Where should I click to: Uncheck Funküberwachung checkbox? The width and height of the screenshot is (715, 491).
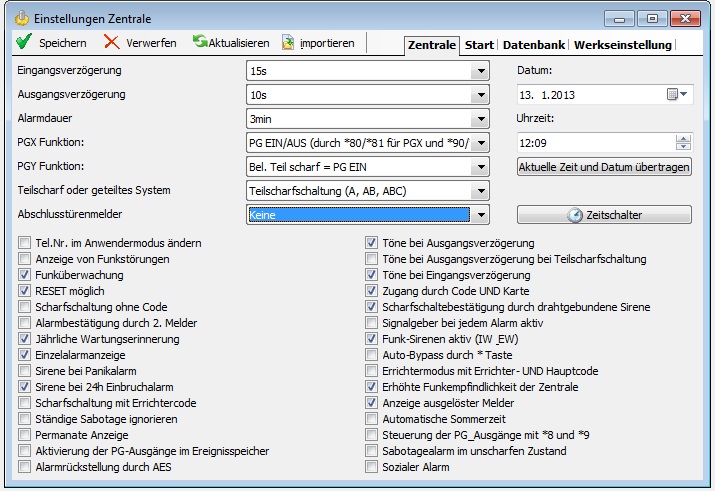point(24,275)
